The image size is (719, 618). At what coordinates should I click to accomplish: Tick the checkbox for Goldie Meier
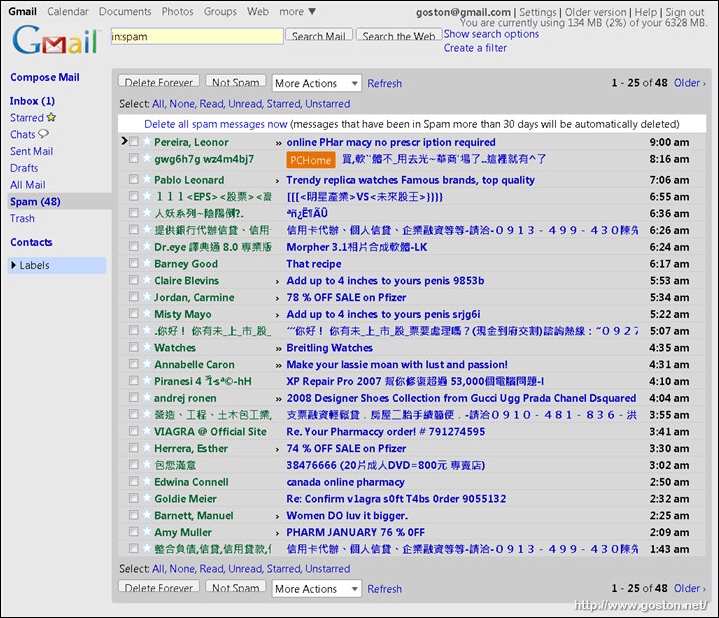click(x=133, y=498)
